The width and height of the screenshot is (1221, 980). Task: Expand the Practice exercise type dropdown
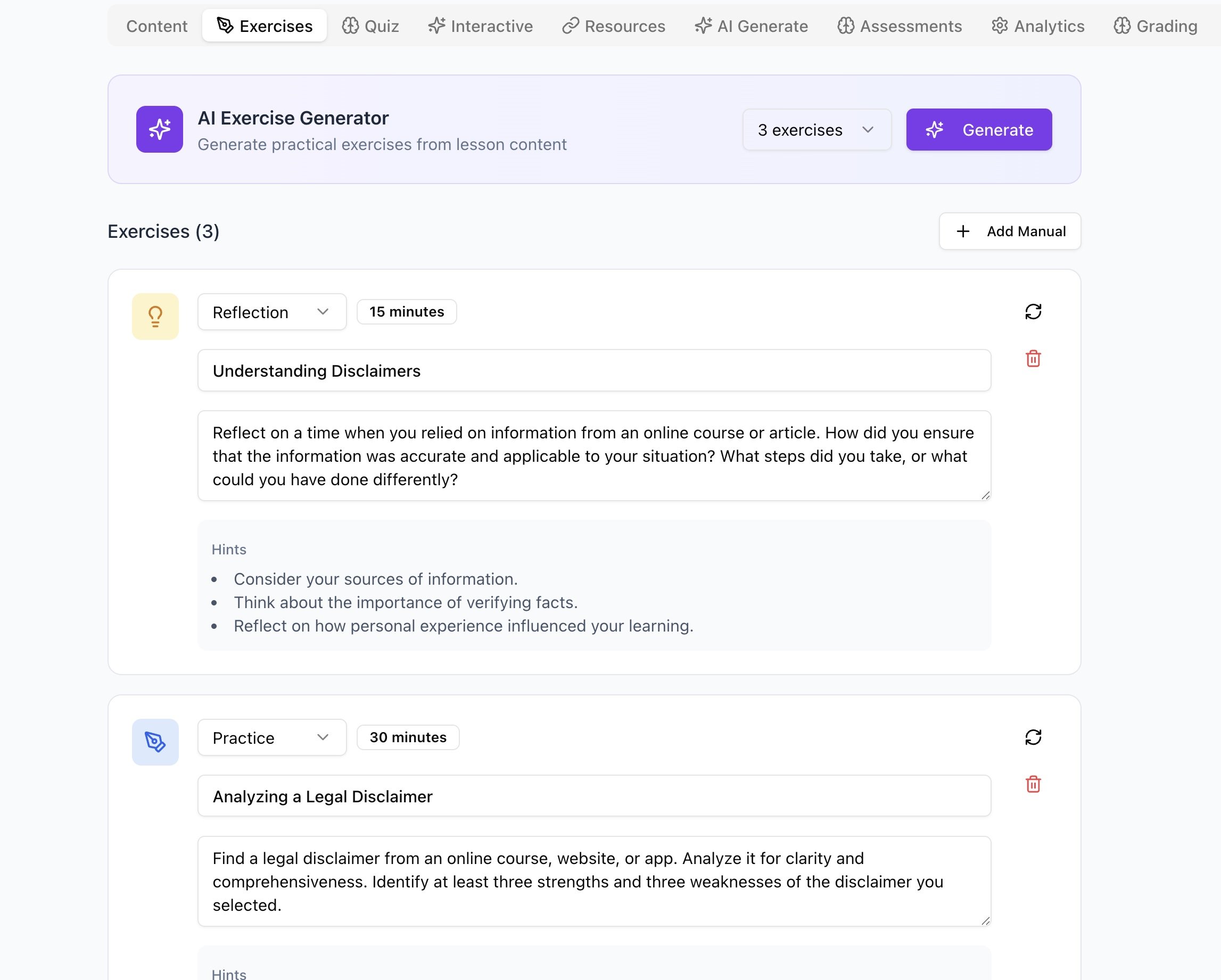pyautogui.click(x=271, y=738)
